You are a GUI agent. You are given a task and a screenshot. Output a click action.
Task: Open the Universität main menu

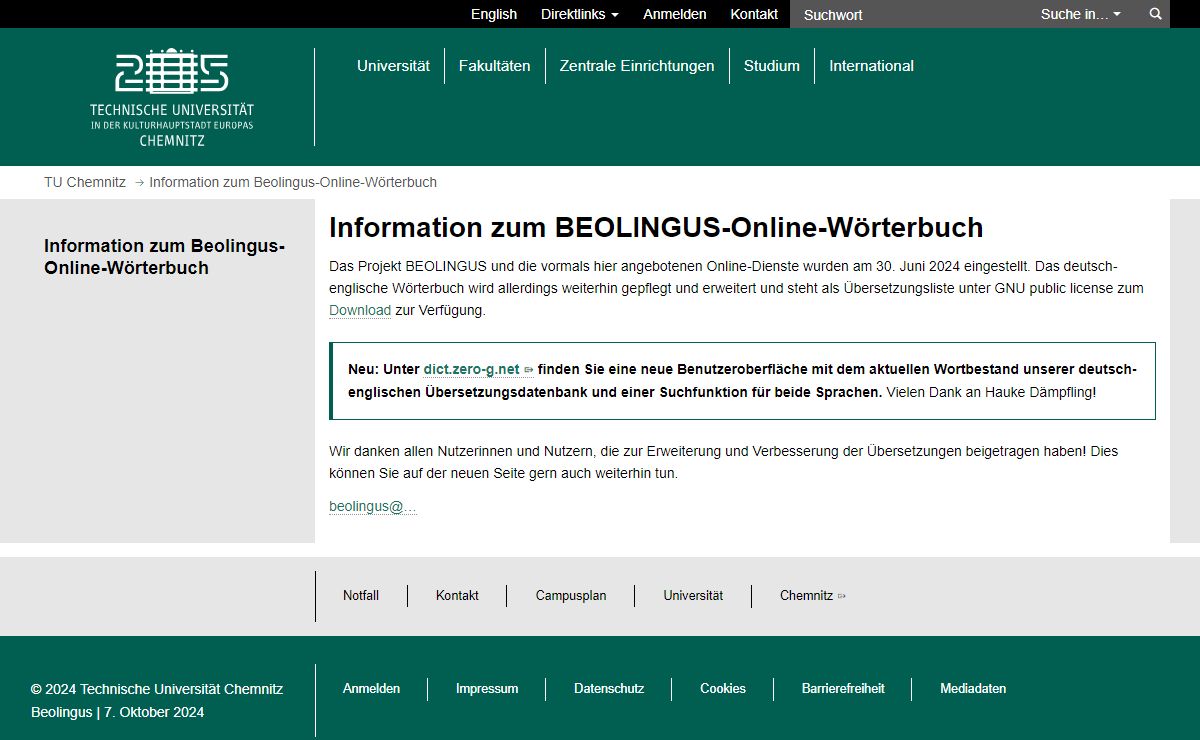(x=394, y=66)
